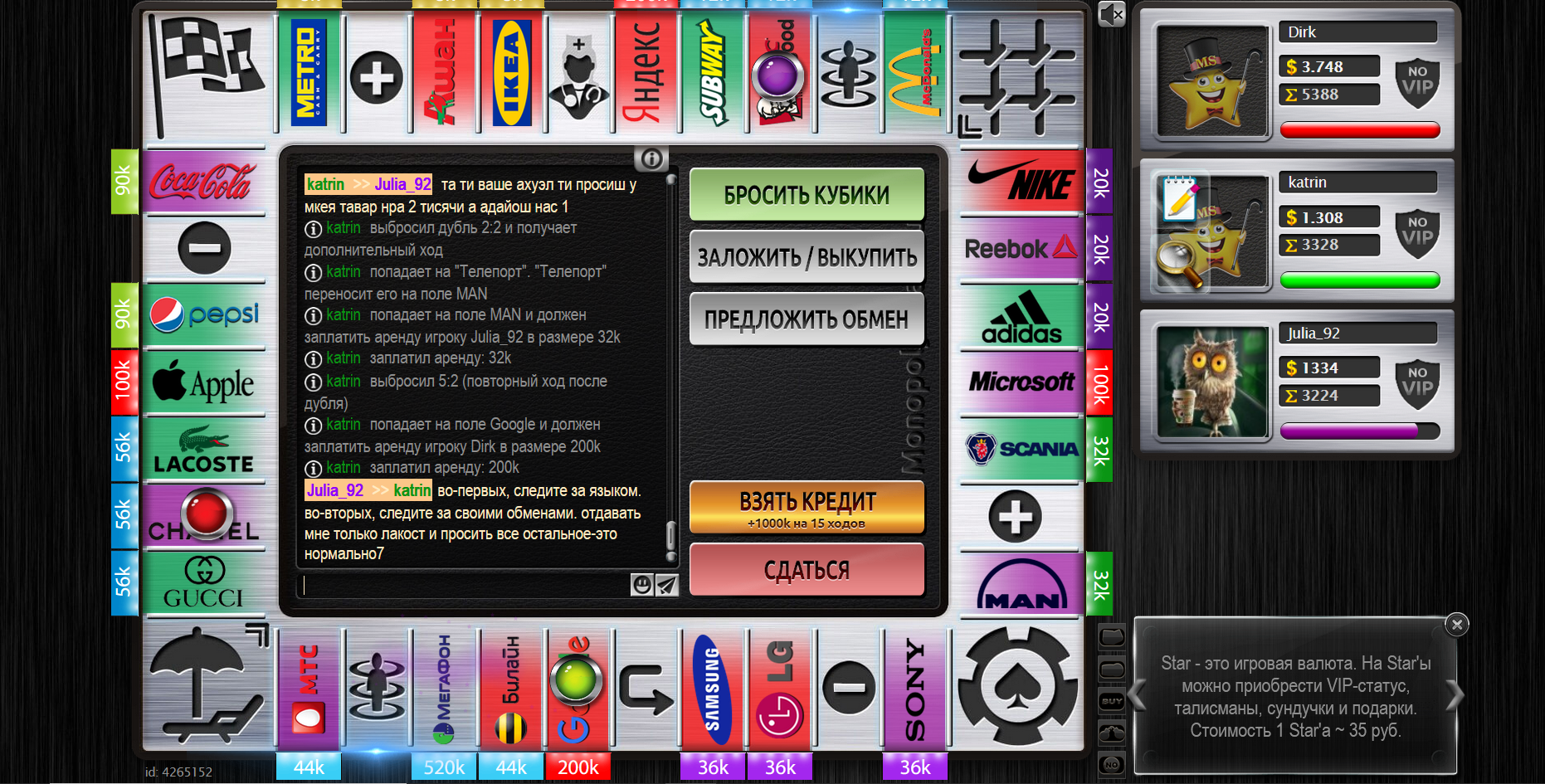Screen dimensions: 1545x784
Task: Show the previous tip with left arrow
Action: click(1138, 695)
